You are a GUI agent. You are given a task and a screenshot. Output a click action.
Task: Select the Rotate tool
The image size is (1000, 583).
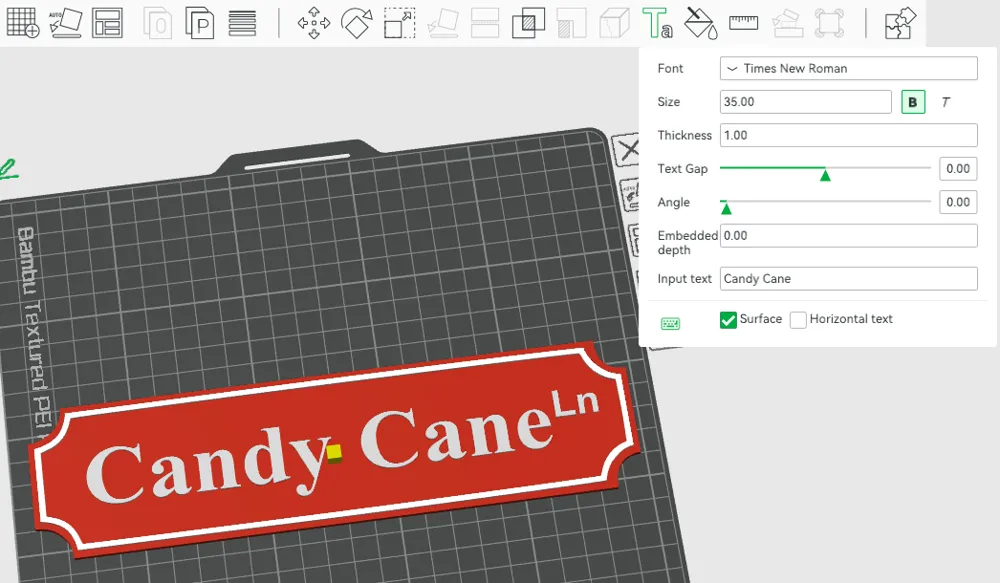[357, 23]
